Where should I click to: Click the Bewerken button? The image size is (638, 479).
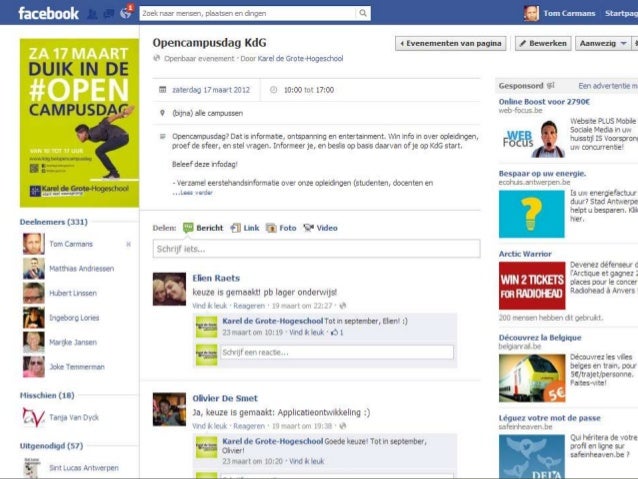pyautogui.click(x=543, y=43)
